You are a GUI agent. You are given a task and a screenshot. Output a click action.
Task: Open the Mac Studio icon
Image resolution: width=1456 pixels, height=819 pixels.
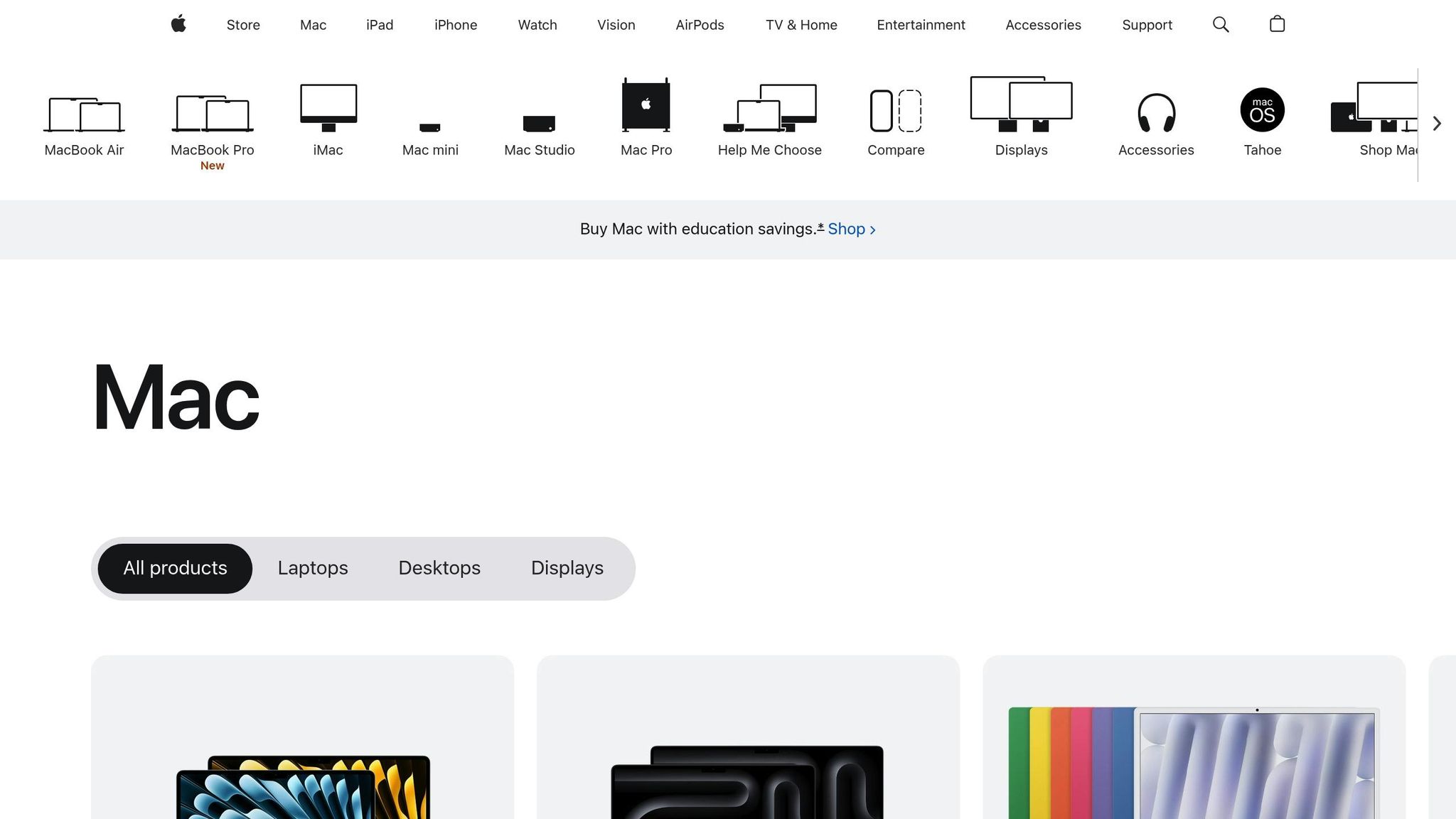(x=539, y=124)
